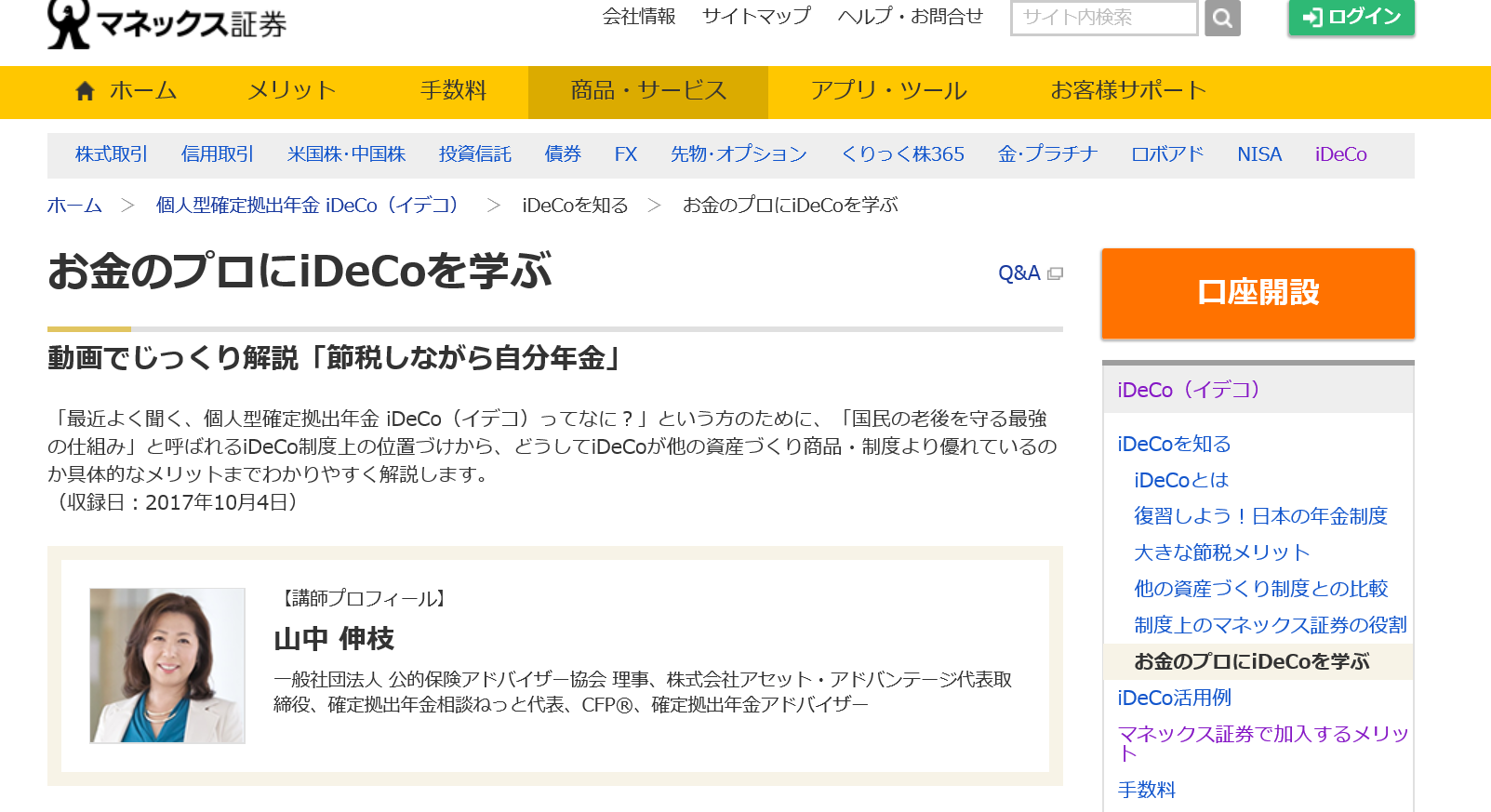Image resolution: width=1491 pixels, height=812 pixels.
Task: Click 【講師プロフィール】 label
Action: pyautogui.click(x=364, y=599)
